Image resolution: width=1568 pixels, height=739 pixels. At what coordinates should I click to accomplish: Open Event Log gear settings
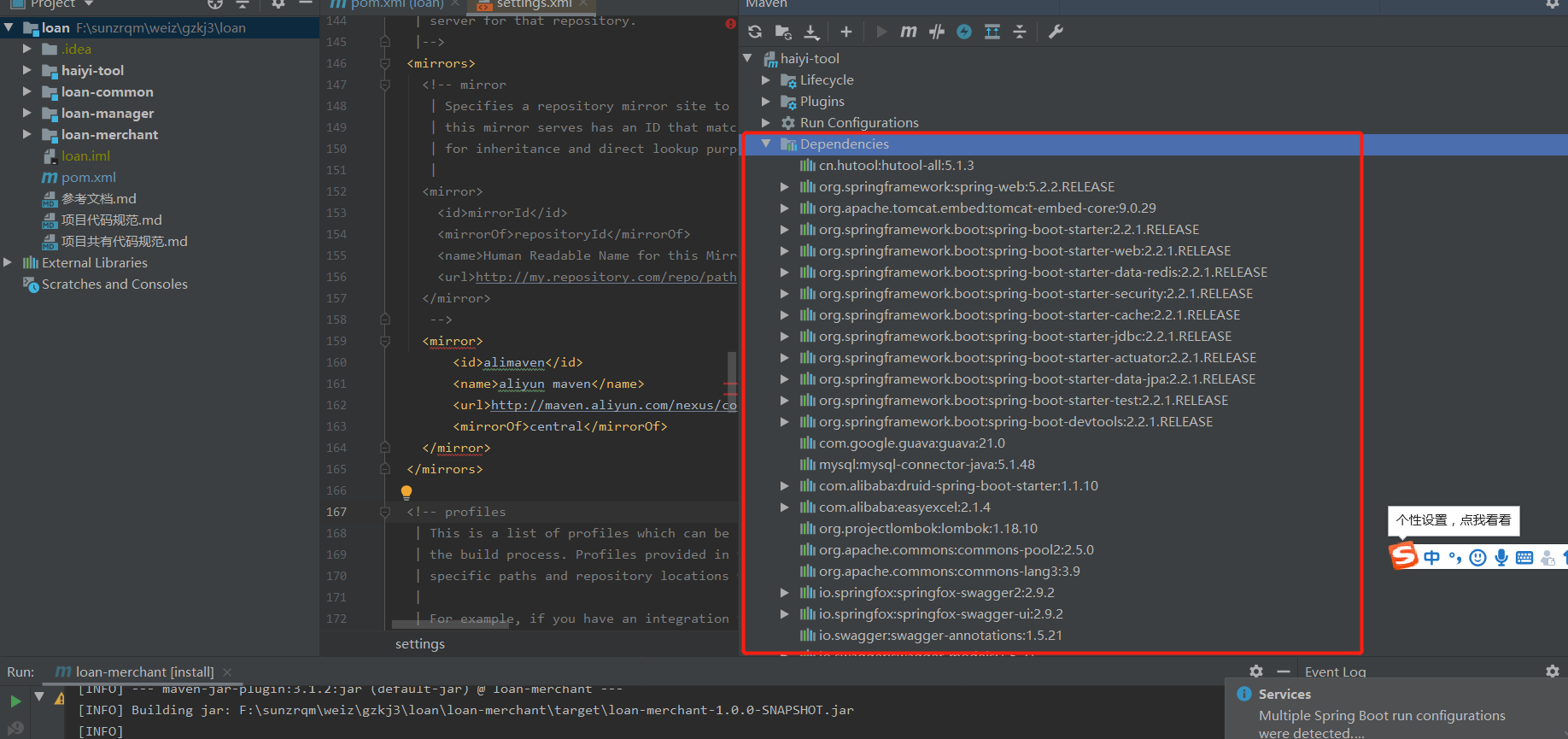point(1553,672)
